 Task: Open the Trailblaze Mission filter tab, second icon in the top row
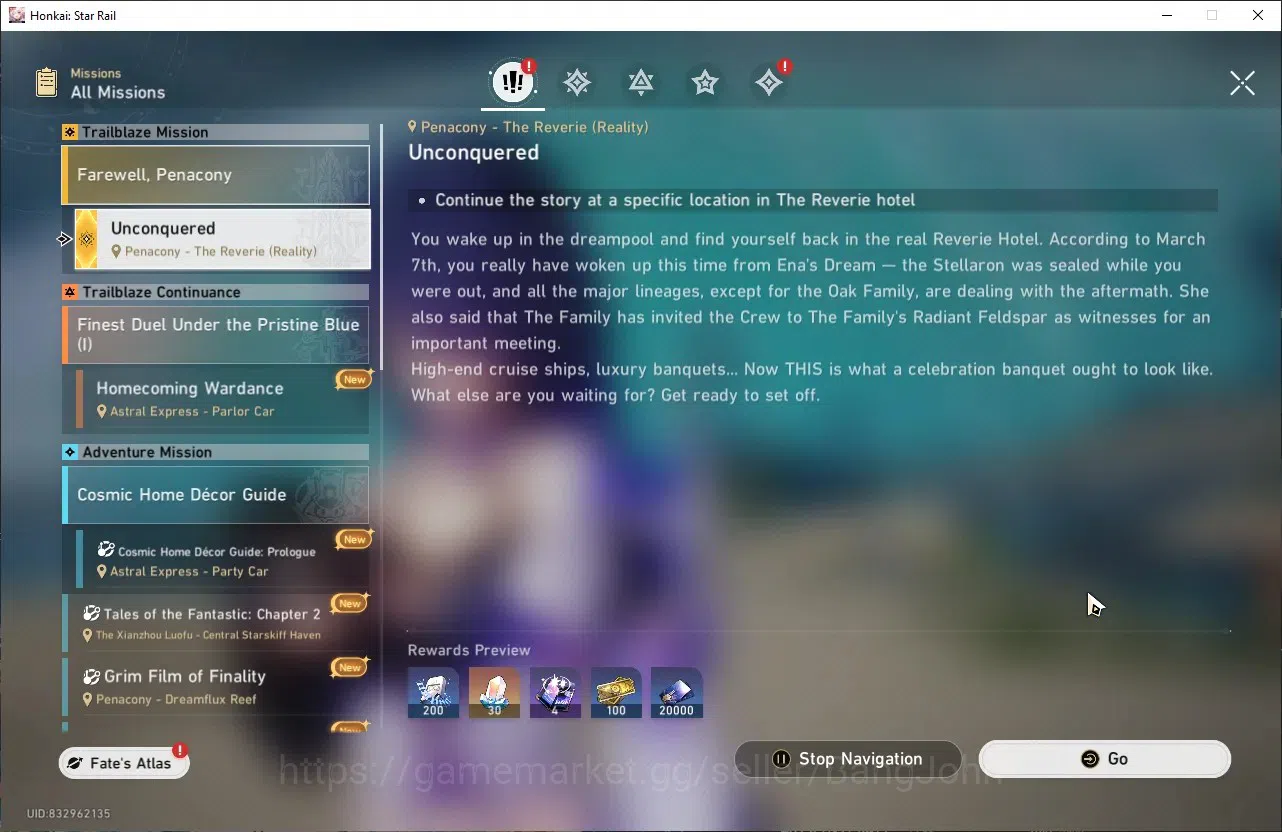577,83
